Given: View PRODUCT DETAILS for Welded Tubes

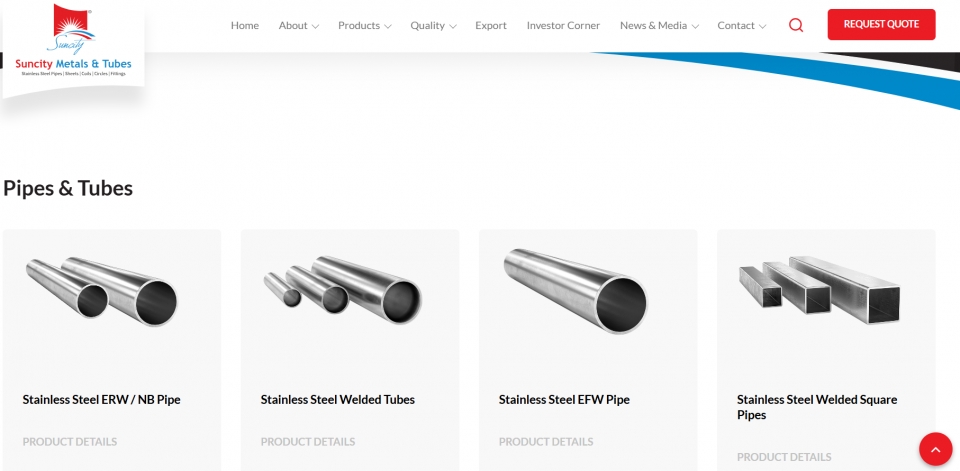Looking at the screenshot, I should (x=308, y=442).
